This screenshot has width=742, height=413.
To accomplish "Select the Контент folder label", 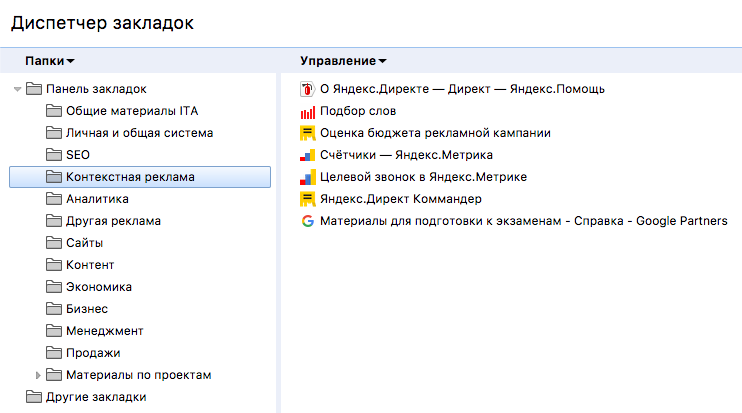I will click(90, 265).
